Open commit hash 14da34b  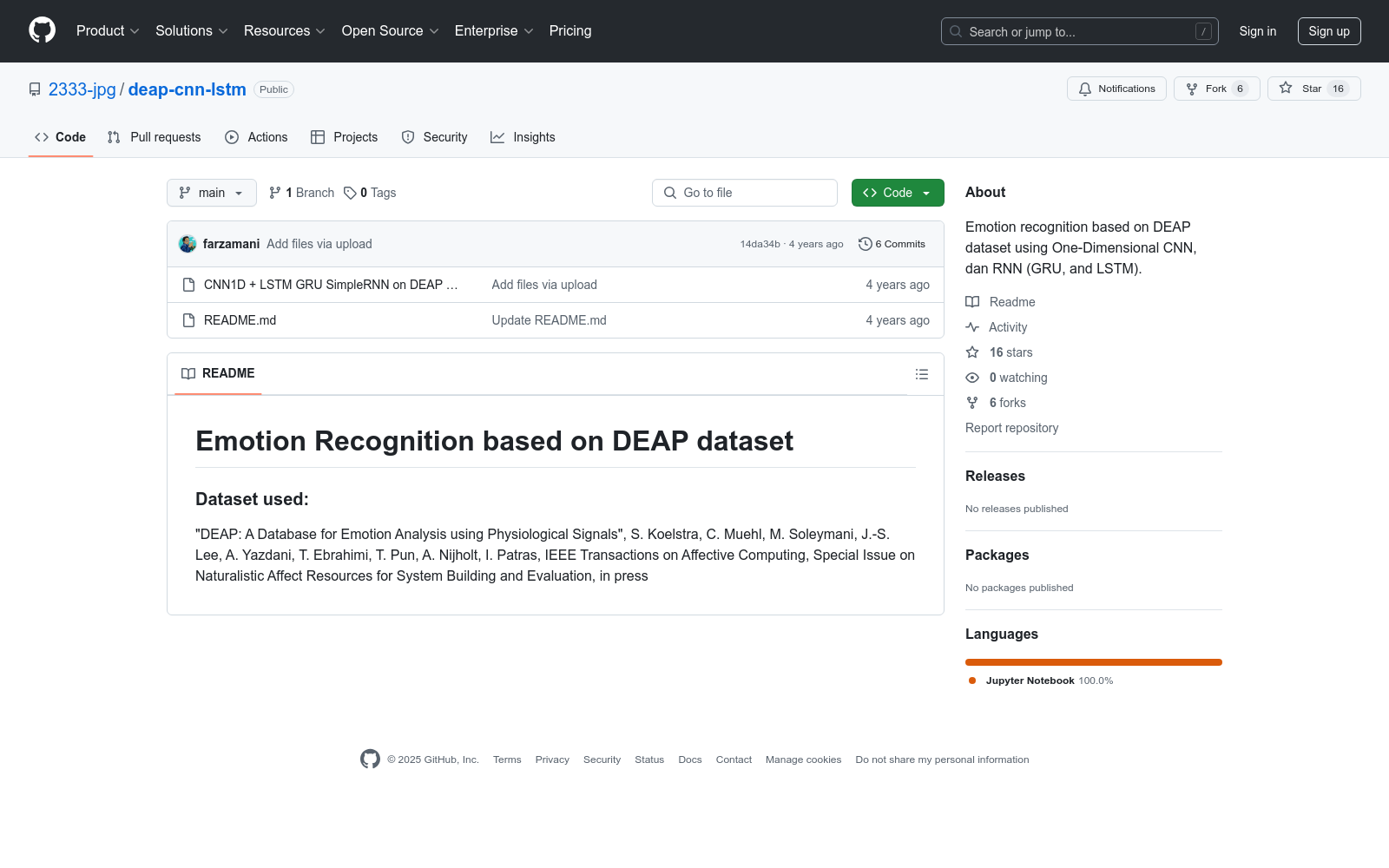pos(760,244)
